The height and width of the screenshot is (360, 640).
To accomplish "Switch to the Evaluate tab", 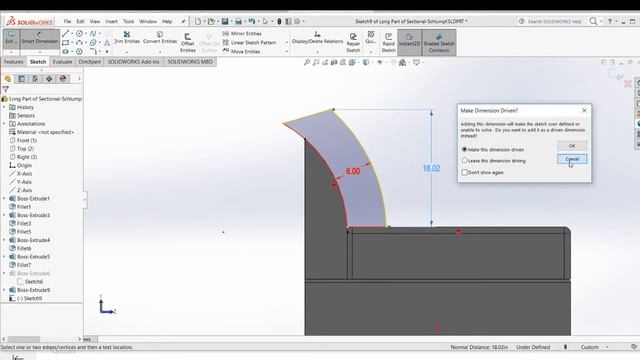I will (62, 62).
